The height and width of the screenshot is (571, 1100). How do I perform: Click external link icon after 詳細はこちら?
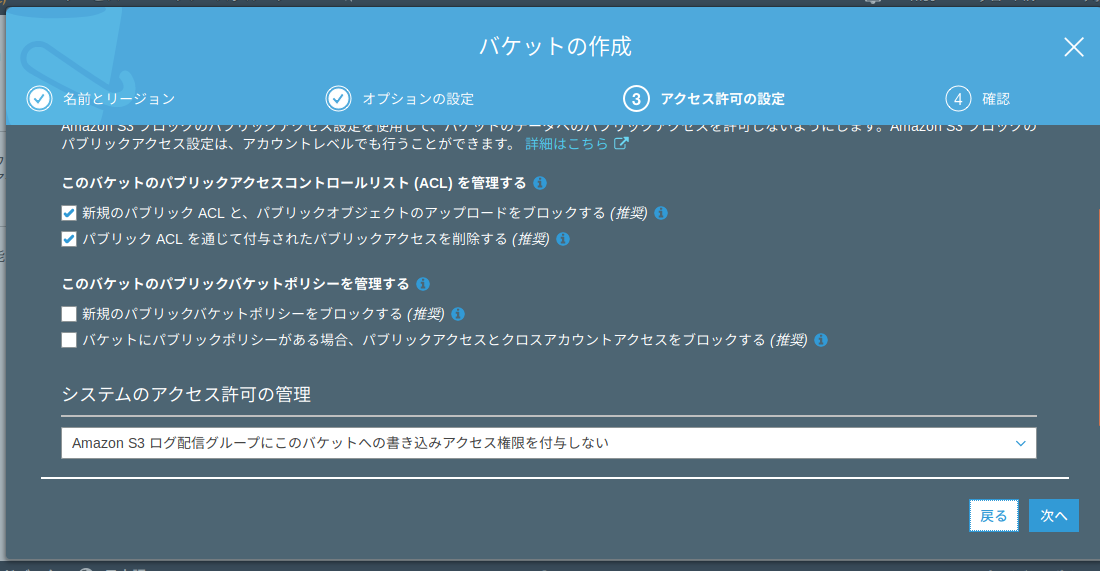tap(622, 143)
